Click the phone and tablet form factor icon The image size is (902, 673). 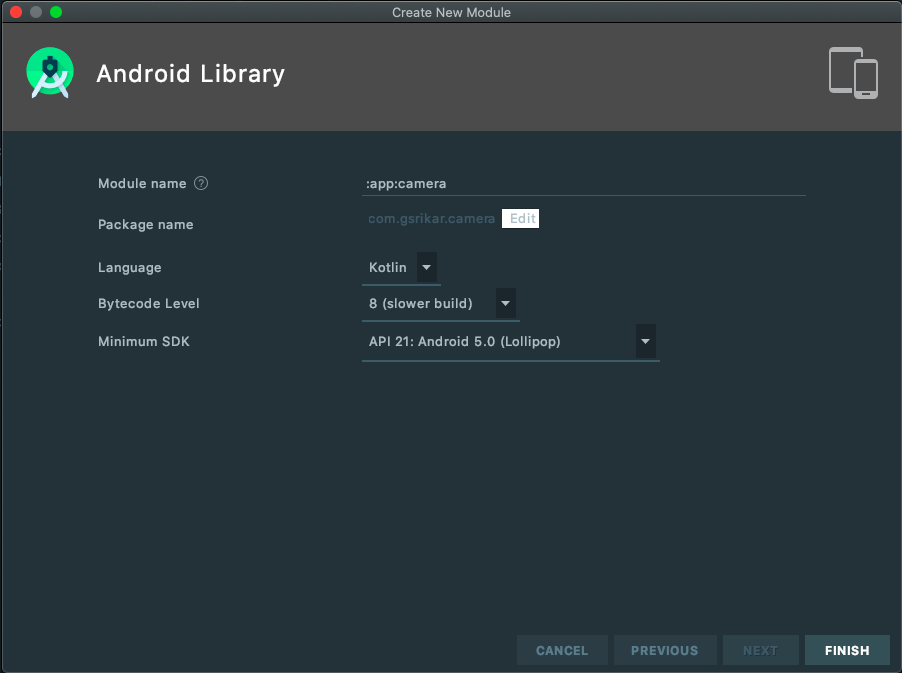click(x=853, y=73)
